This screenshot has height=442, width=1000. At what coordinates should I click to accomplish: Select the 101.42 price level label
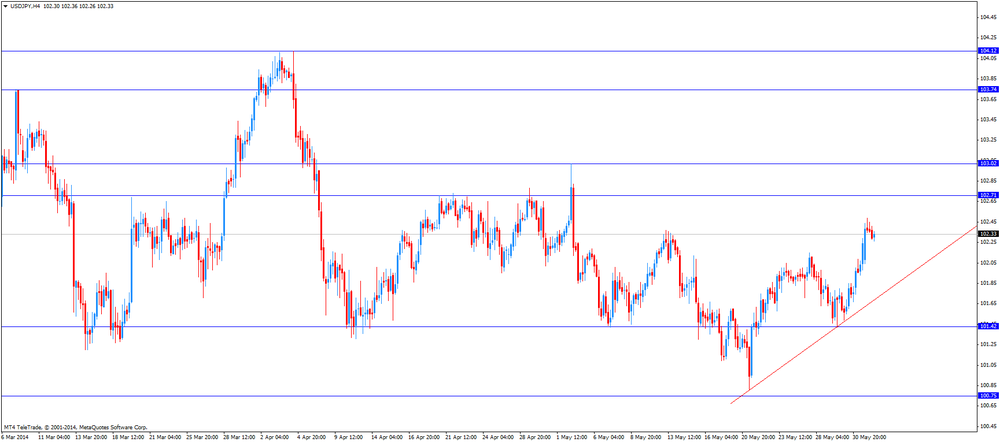tap(988, 327)
